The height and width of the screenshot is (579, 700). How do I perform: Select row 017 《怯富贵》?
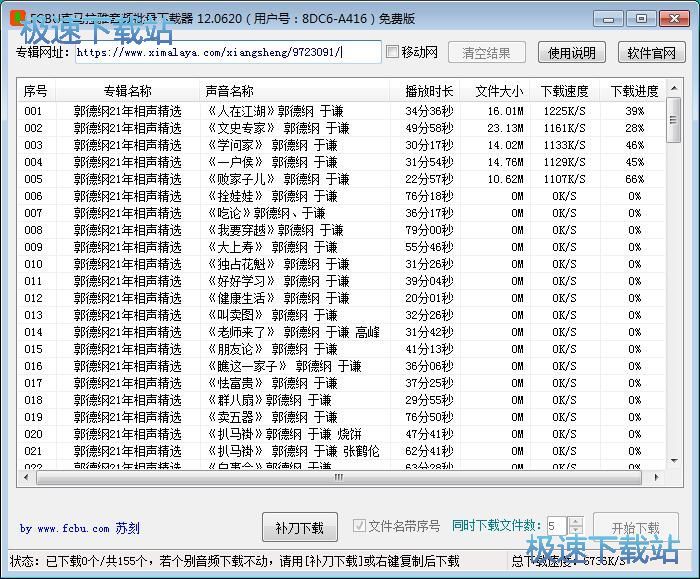[x=342, y=383]
